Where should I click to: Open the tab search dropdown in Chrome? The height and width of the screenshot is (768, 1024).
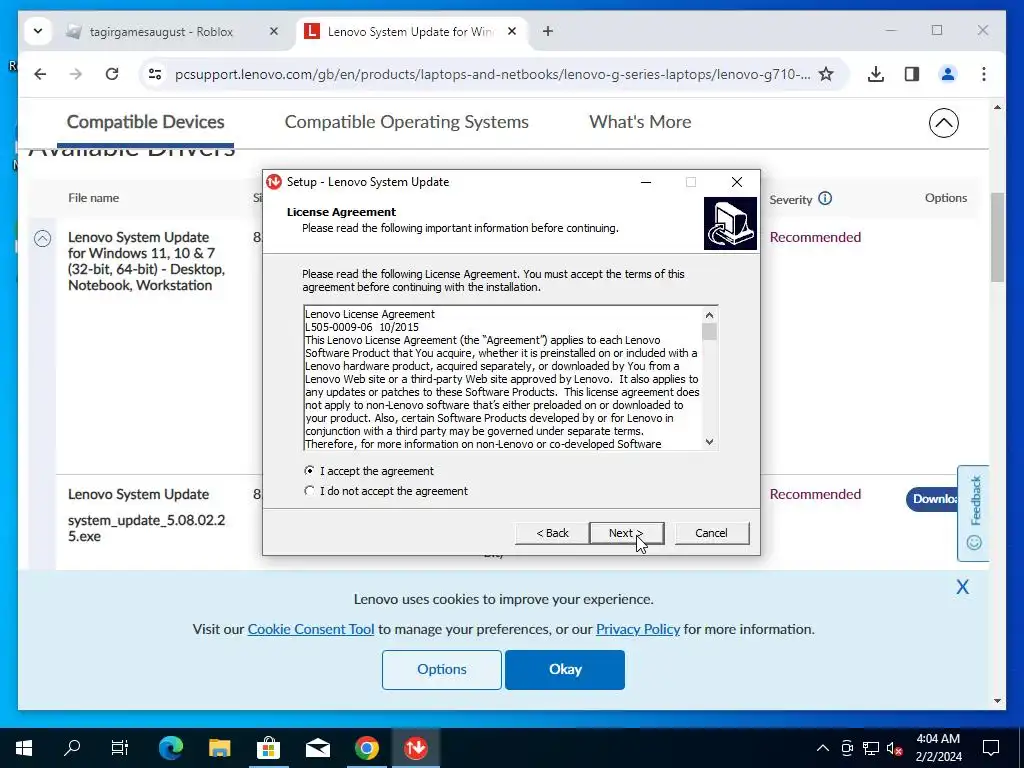click(38, 31)
